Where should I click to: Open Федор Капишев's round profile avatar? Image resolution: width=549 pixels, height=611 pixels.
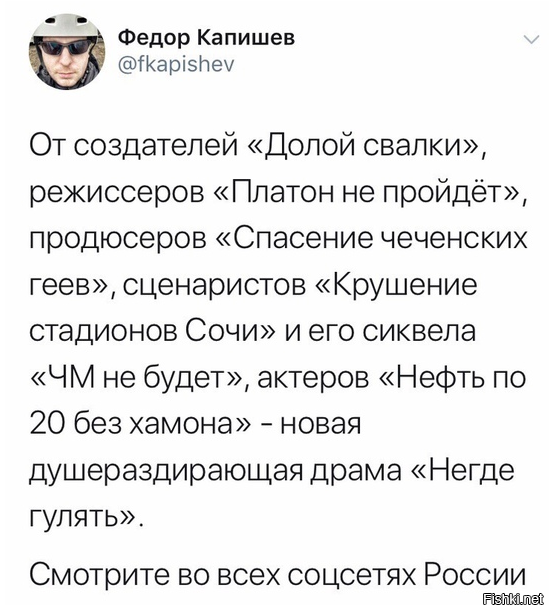pos(67,51)
